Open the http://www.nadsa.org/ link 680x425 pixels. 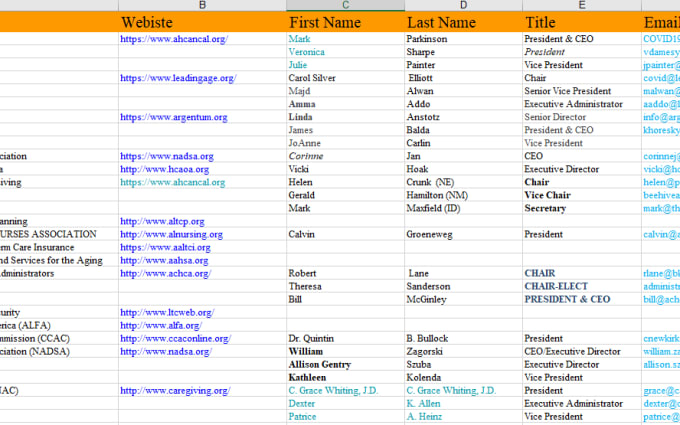pos(166,351)
